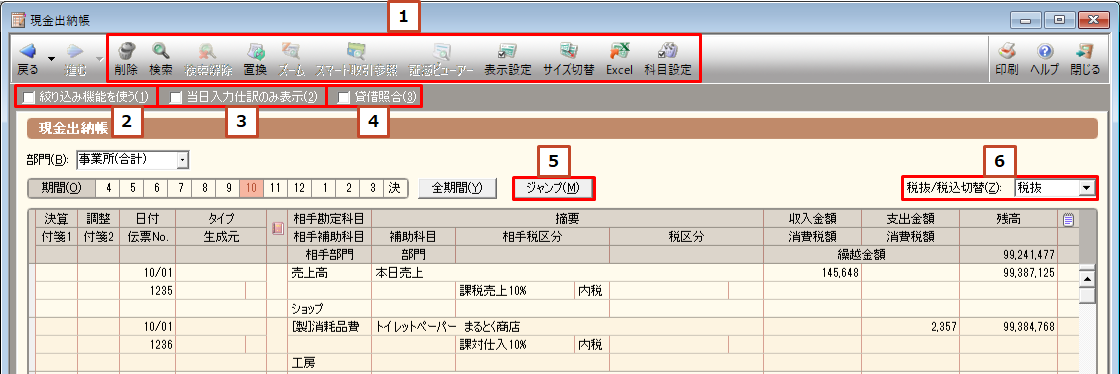Click the 本日売上 summary cell
This screenshot has width=1120, height=374.
tap(568, 273)
